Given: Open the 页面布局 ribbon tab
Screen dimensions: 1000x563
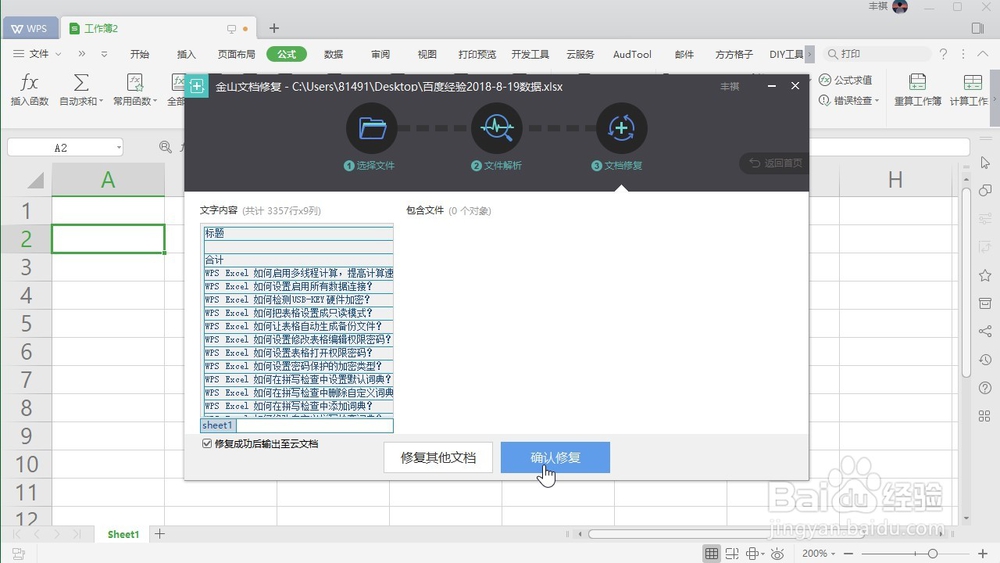Looking at the screenshot, I should coord(236,54).
